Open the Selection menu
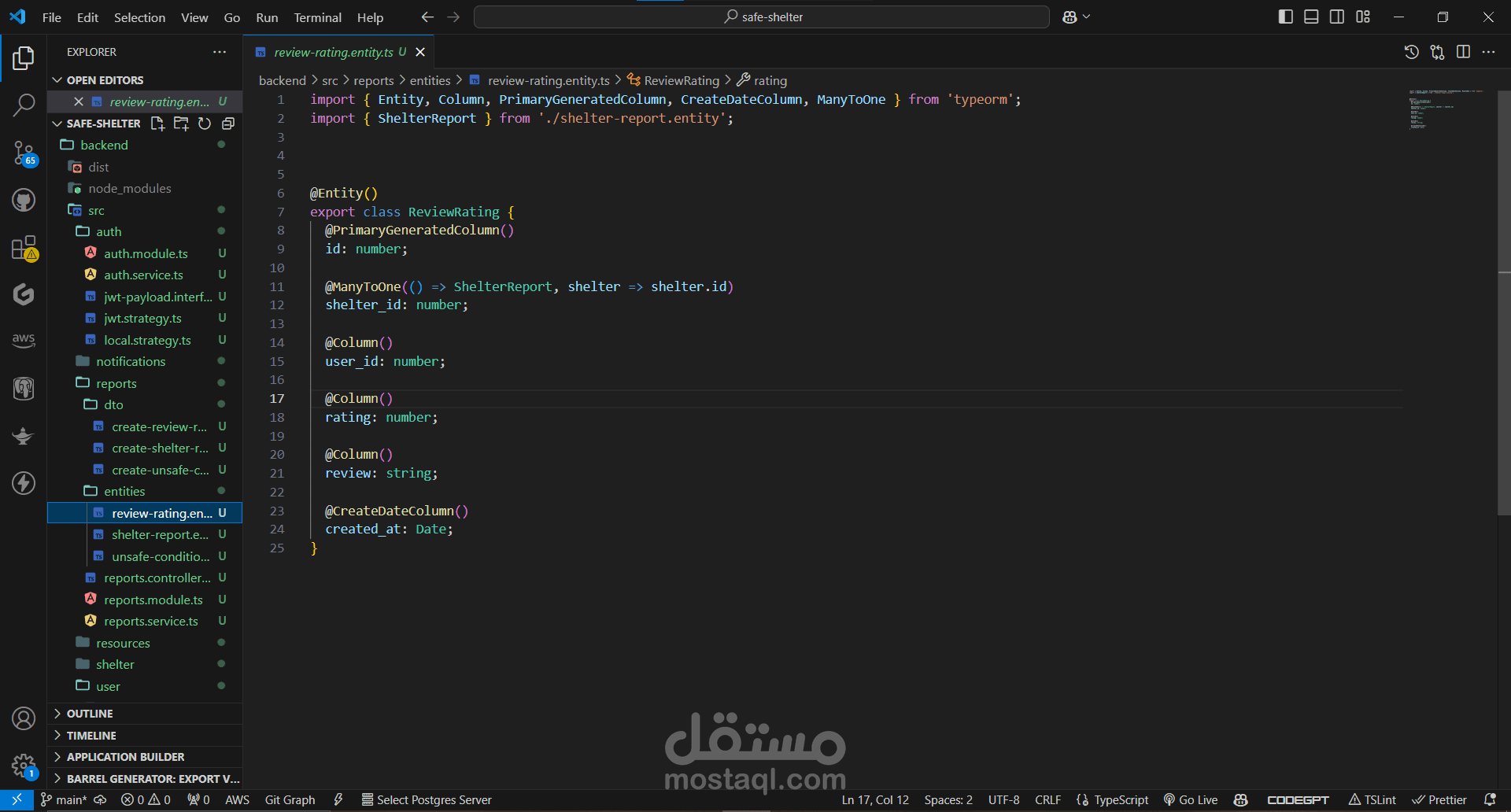The width and height of the screenshot is (1511, 812). 139,17
